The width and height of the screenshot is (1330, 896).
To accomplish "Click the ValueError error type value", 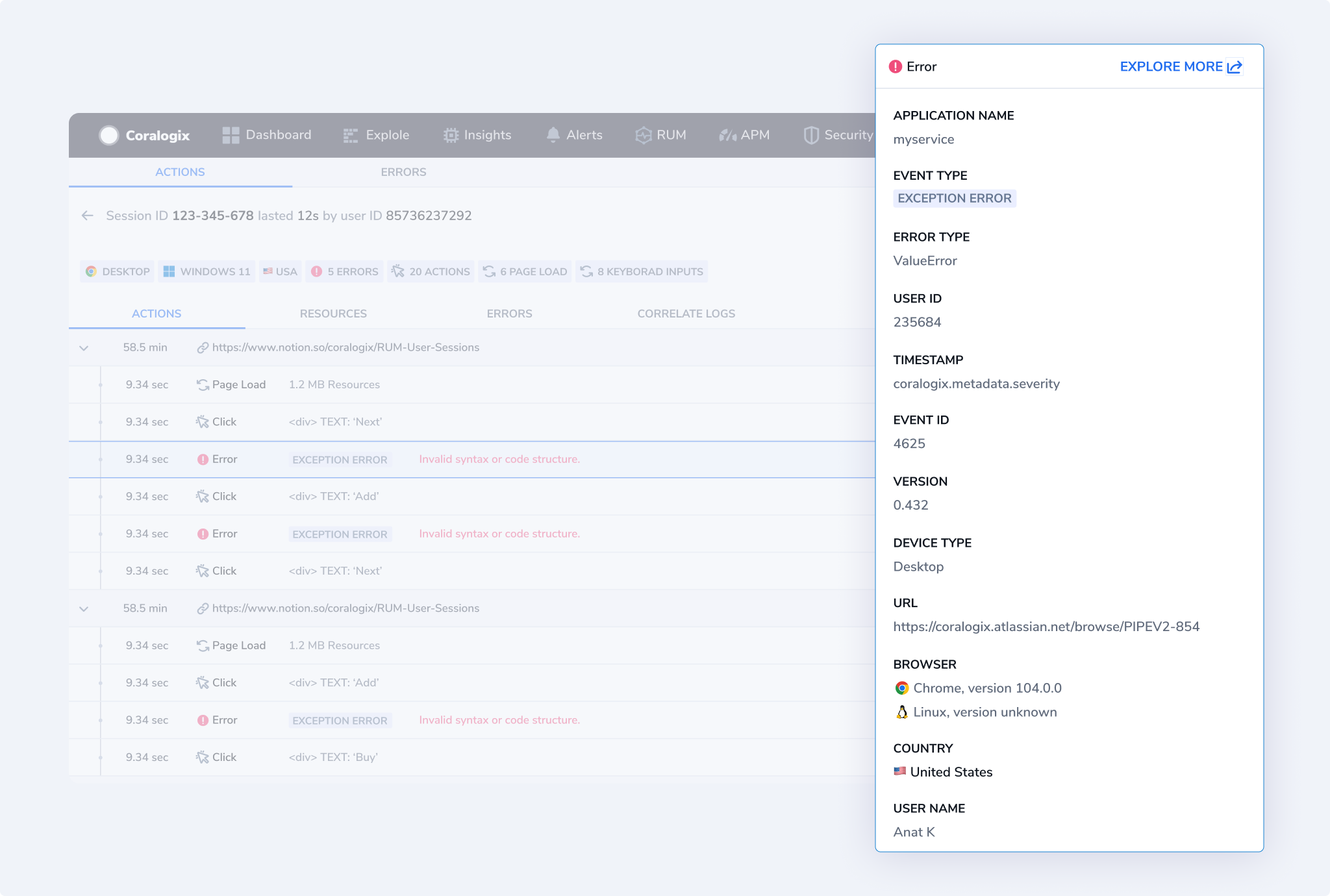I will (925, 261).
